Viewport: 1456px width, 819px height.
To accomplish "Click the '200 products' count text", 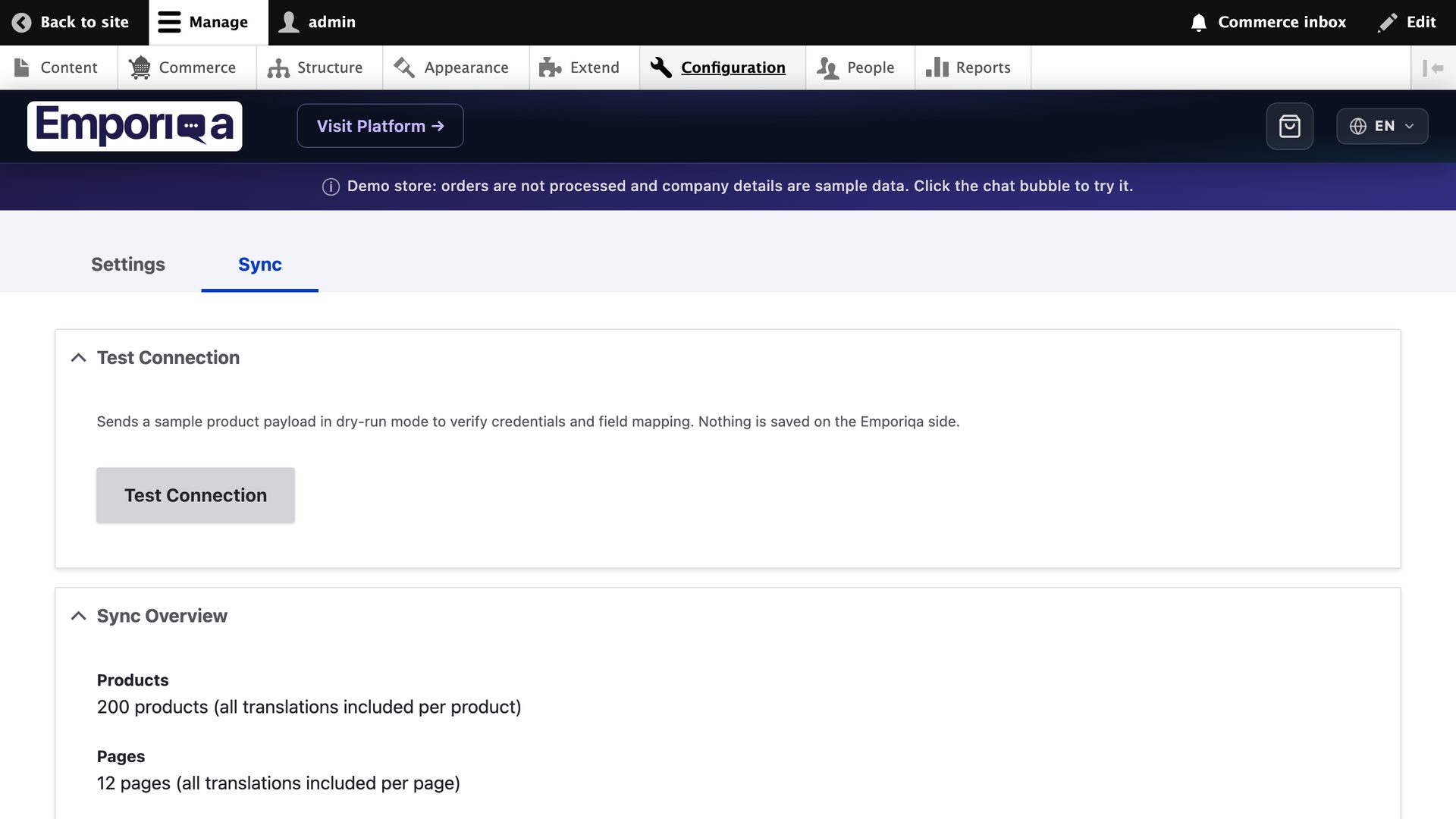I will pos(309,707).
